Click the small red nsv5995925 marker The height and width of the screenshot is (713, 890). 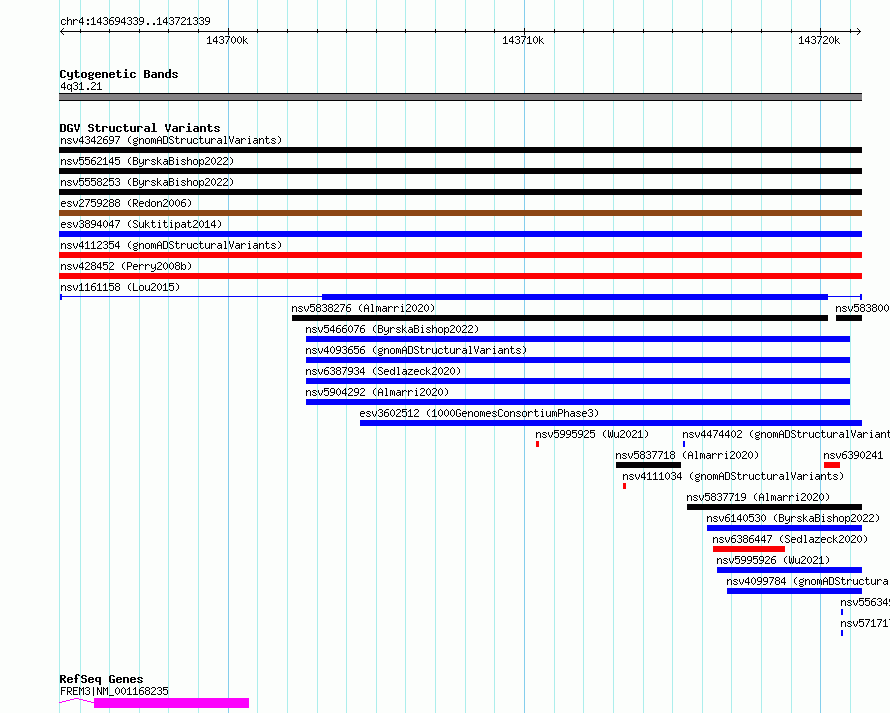(538, 444)
